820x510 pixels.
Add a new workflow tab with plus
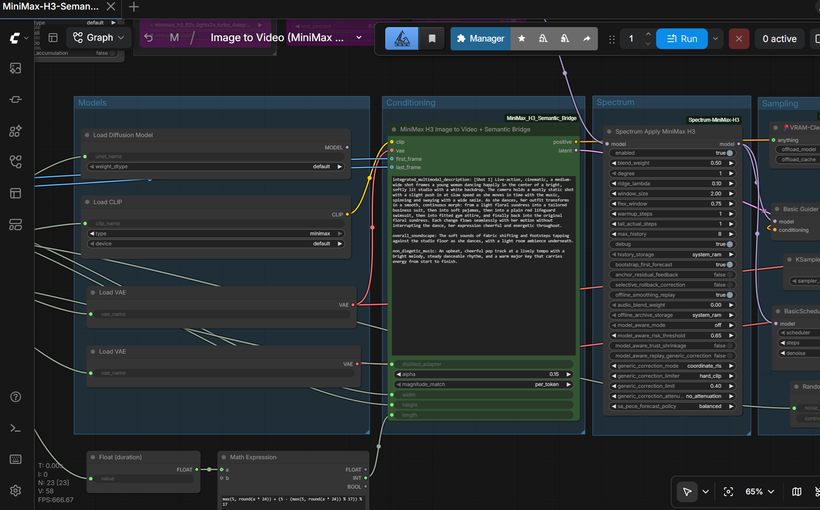click(134, 7)
